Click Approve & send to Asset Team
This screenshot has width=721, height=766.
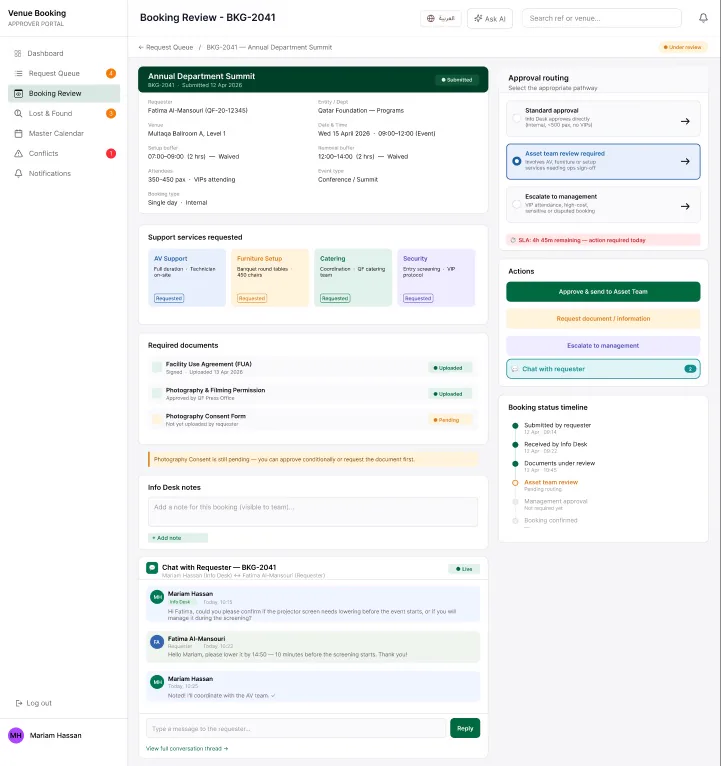603,292
